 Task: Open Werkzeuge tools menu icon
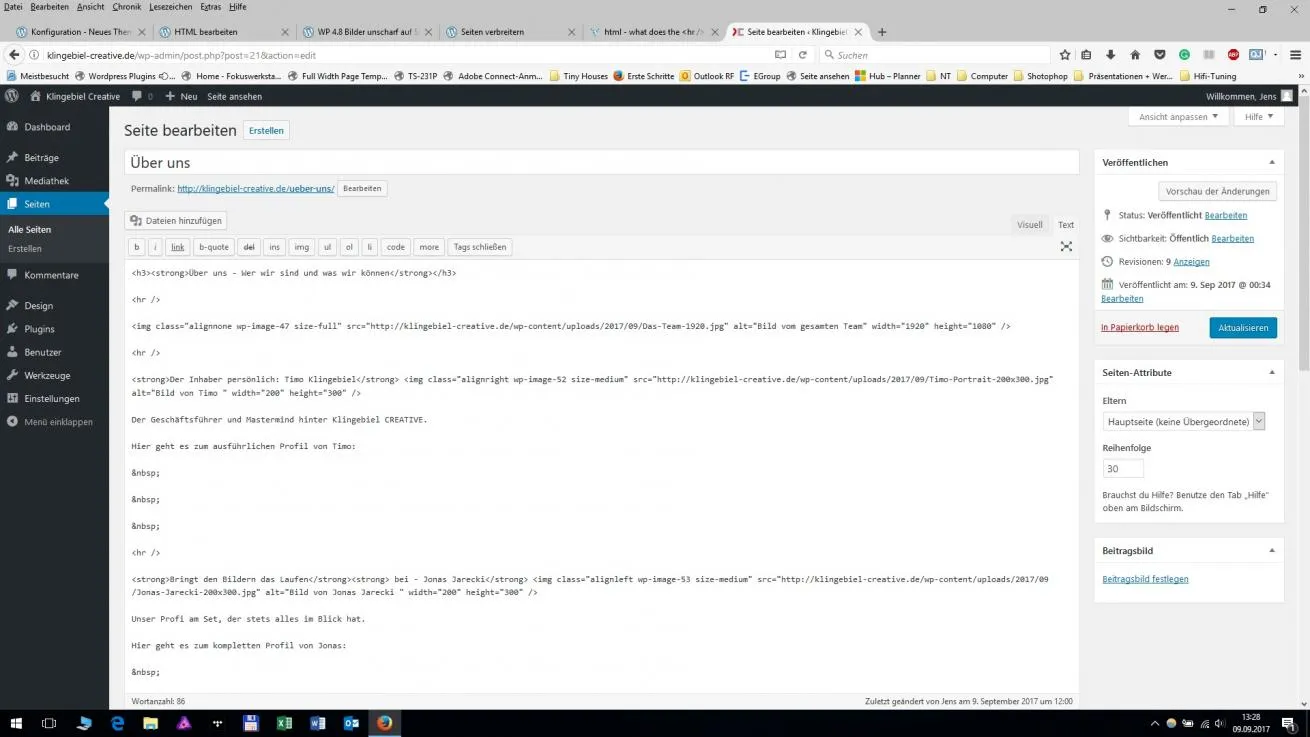pyautogui.click(x=12, y=375)
